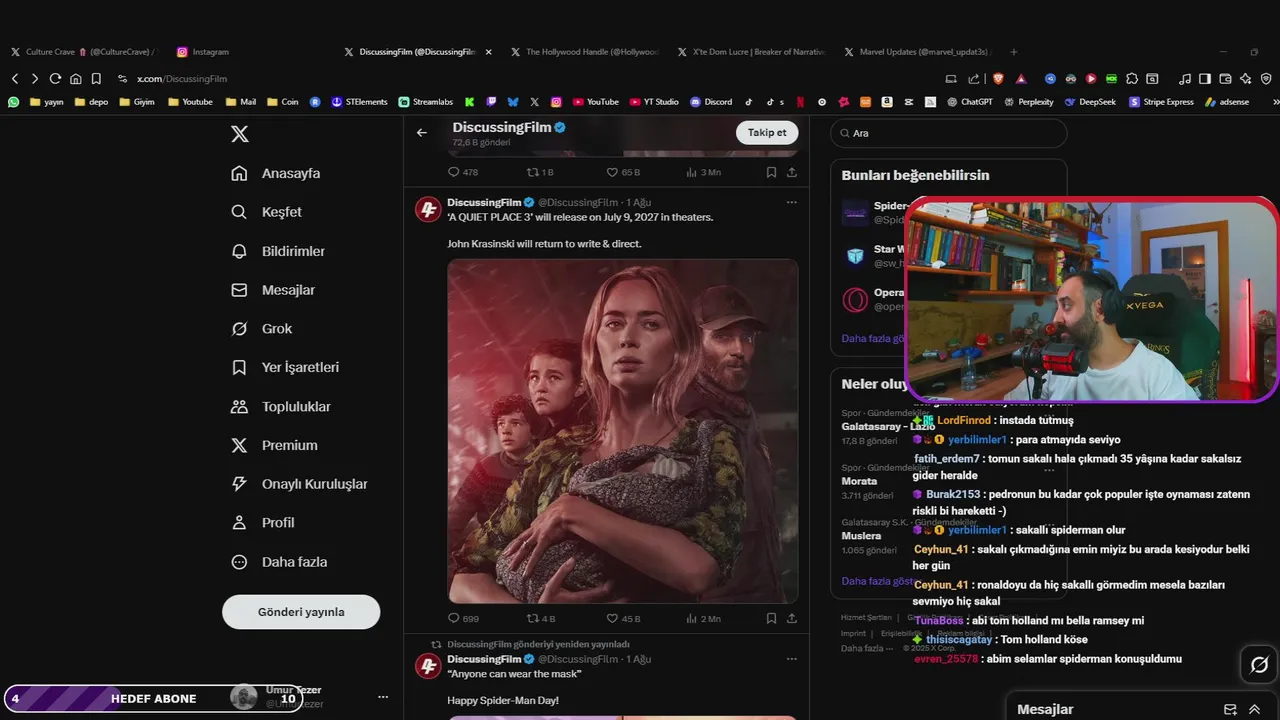This screenshot has width=1280, height=720.
Task: Compose new message in Mesajlar drawer
Action: coord(1231,709)
